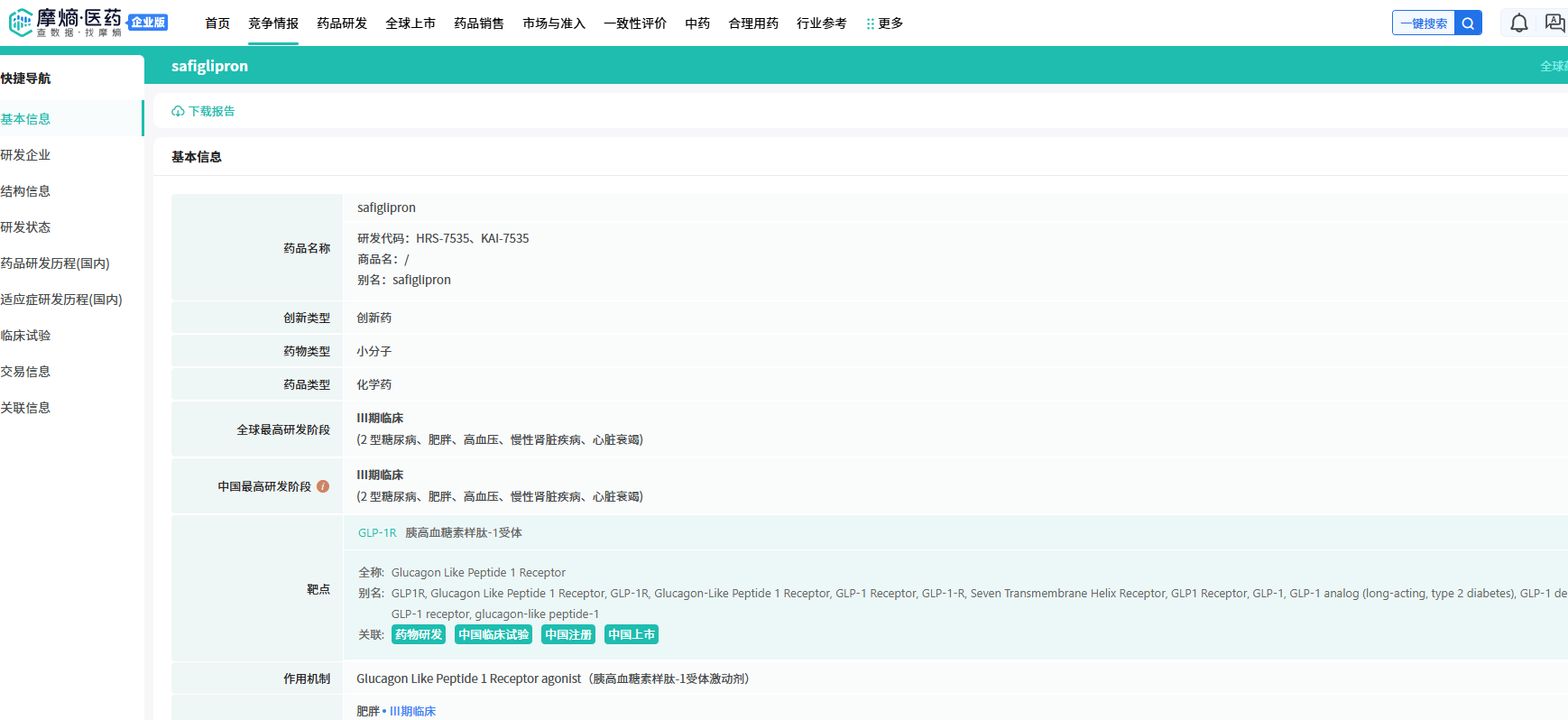Screen dimensions: 1568x720
Task: Open the 更多 menu
Action: click(884, 23)
